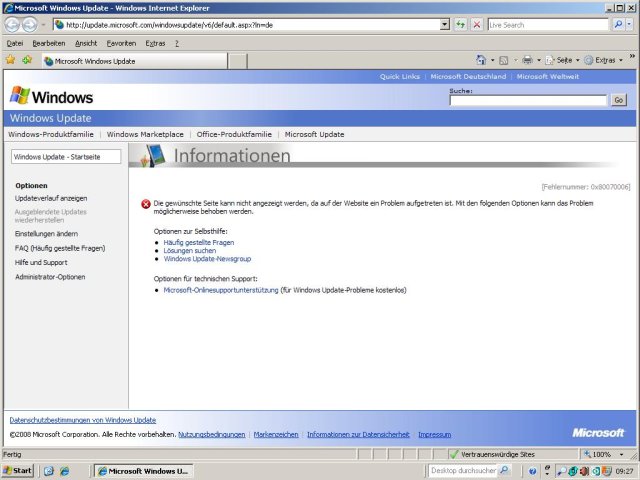640x480 pixels.
Task: Go back with the IE Back arrow
Action: pos(12,25)
